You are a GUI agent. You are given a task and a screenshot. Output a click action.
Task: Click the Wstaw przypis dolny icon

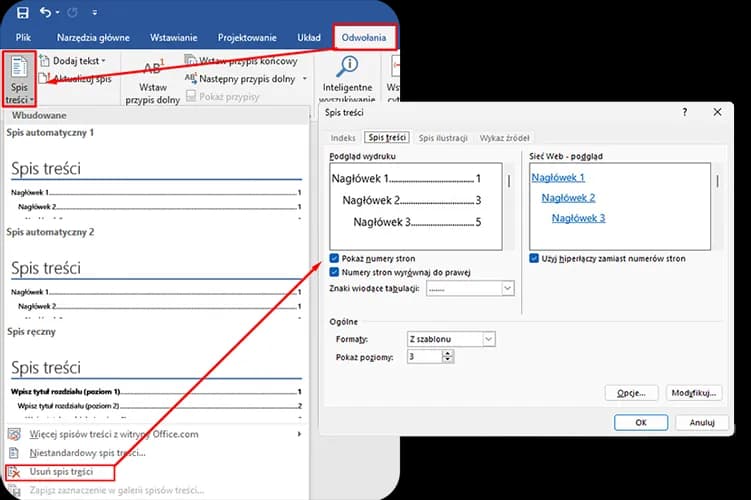point(152,69)
